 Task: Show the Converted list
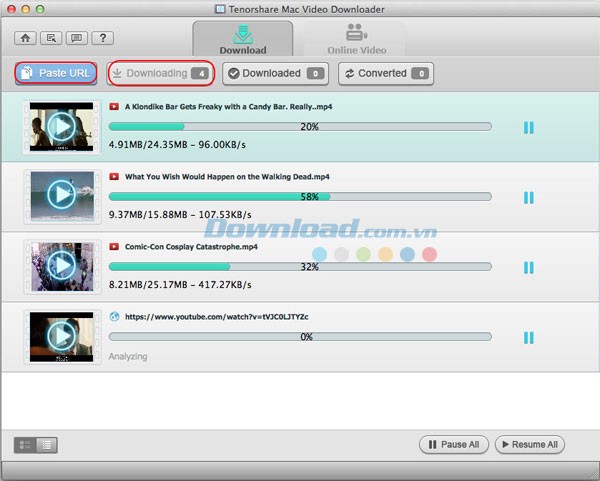[386, 73]
